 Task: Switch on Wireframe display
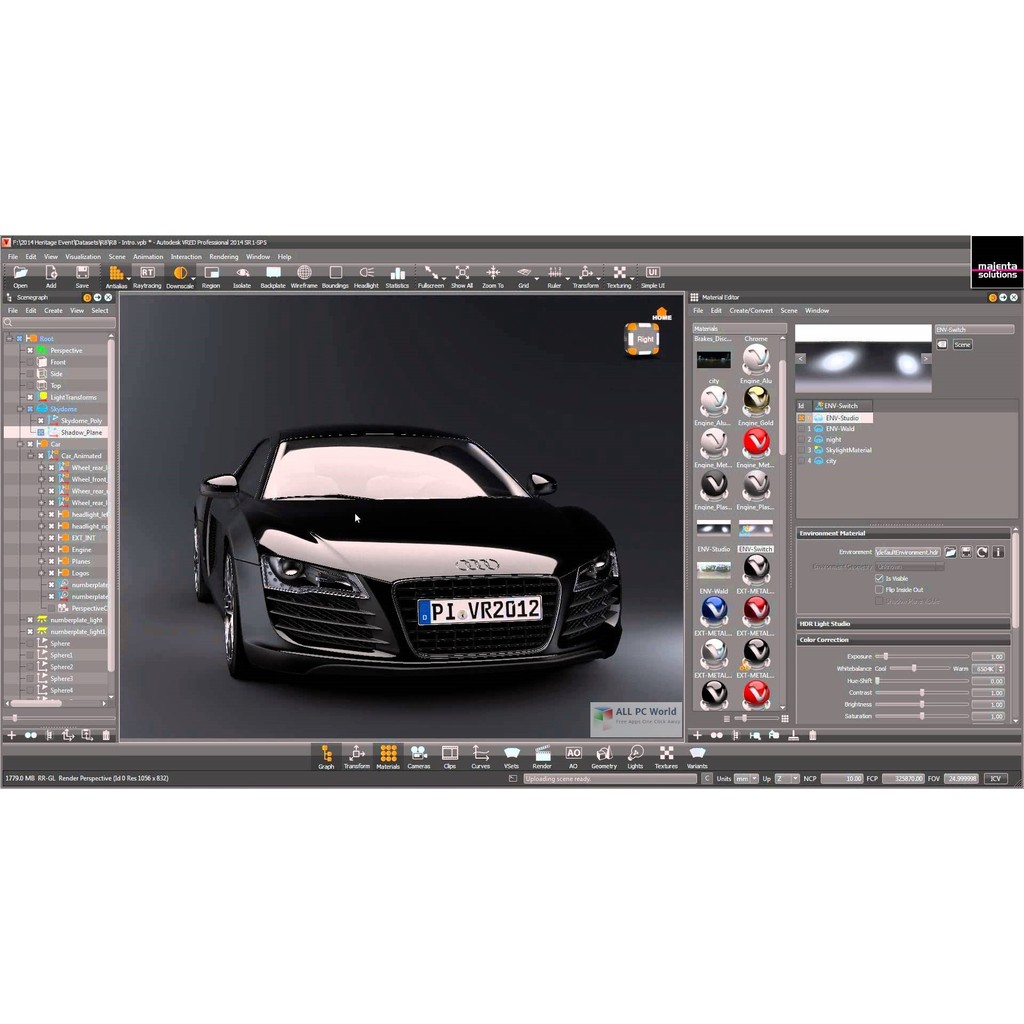(x=304, y=276)
